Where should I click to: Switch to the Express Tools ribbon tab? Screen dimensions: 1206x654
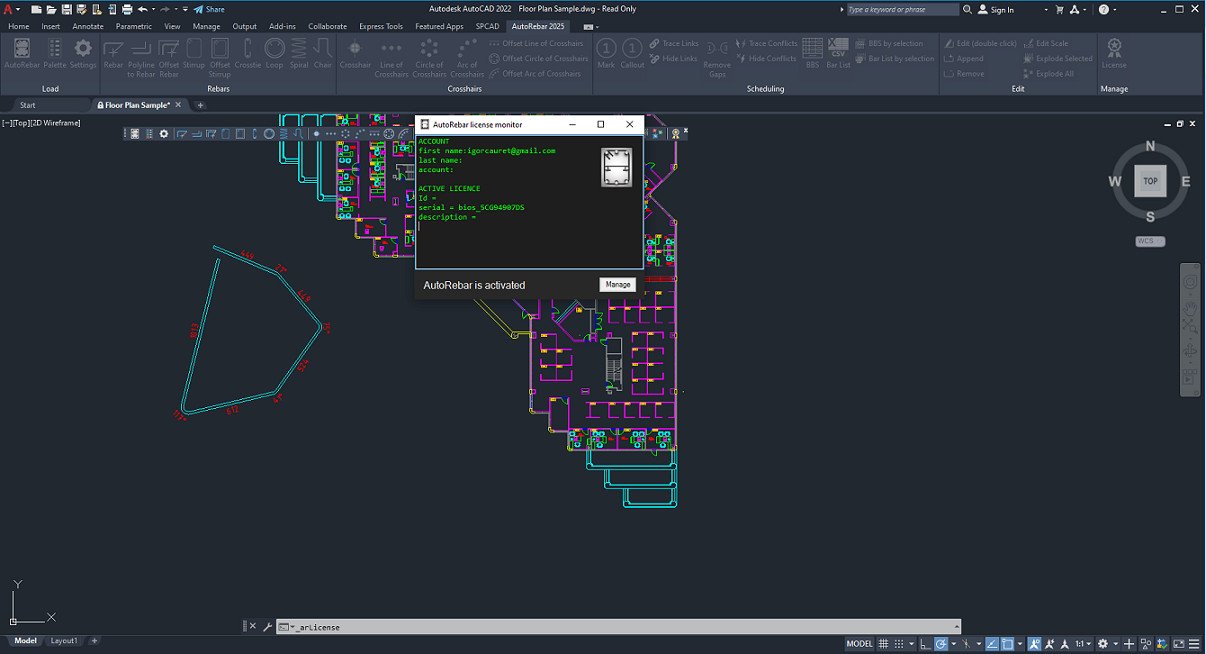(x=380, y=26)
